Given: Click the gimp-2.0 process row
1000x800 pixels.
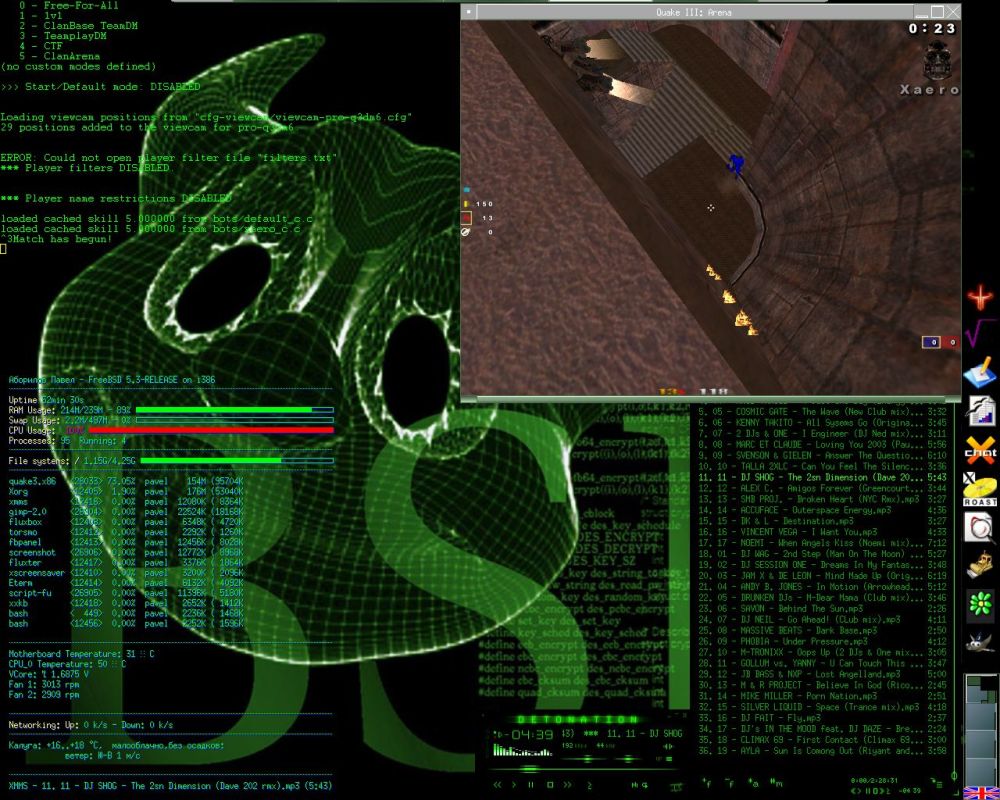Looking at the screenshot, I should click(126, 512).
